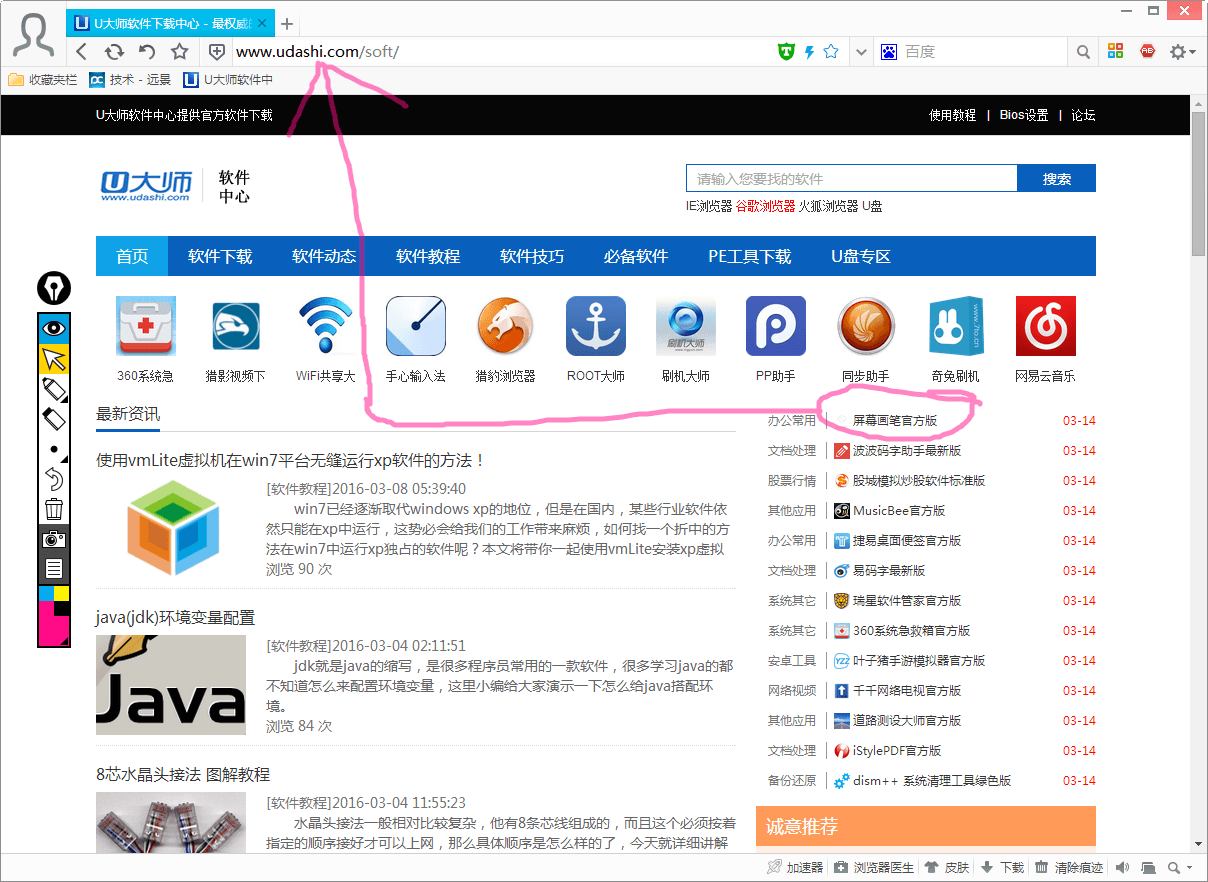
Task: Click the shield icon beside the URL
Action: coord(217,52)
